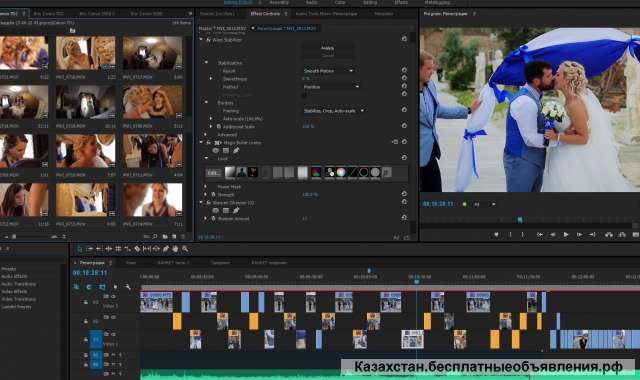Open the Source monitor tab

click(x=217, y=13)
